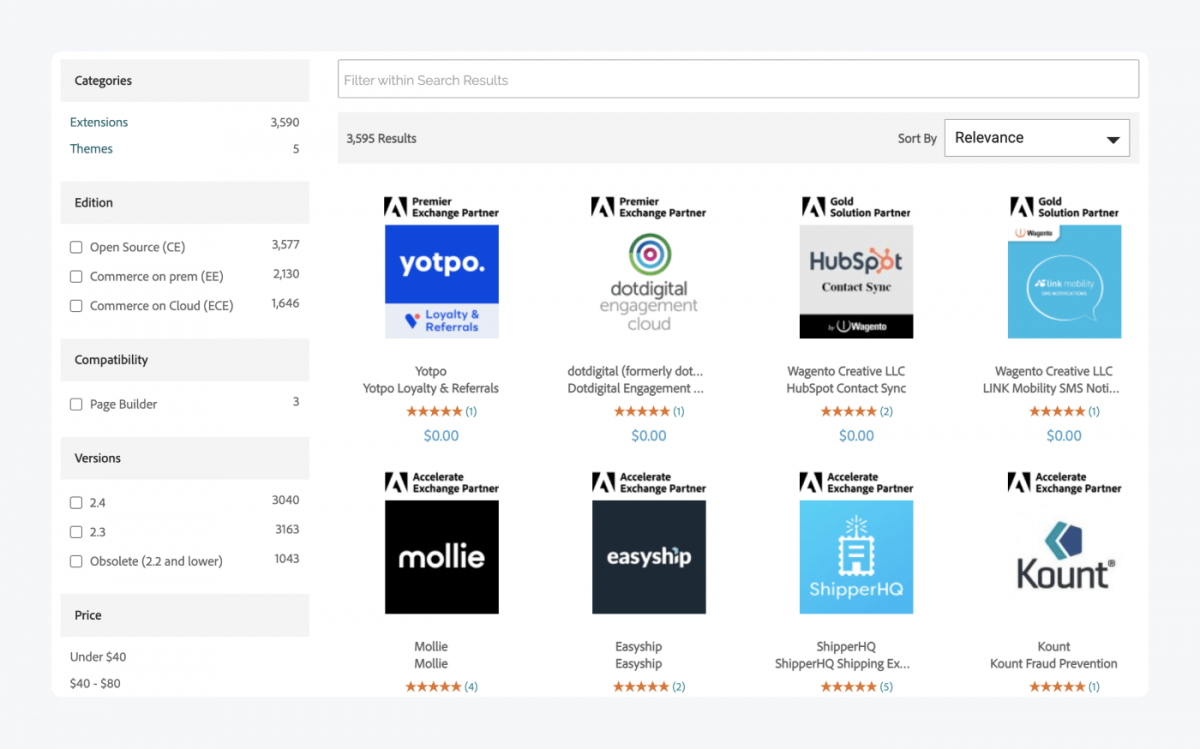Image resolution: width=1200 pixels, height=749 pixels.
Task: Open the Yotpo Loyalty & Referrals logo thumbnail
Action: coord(442,281)
